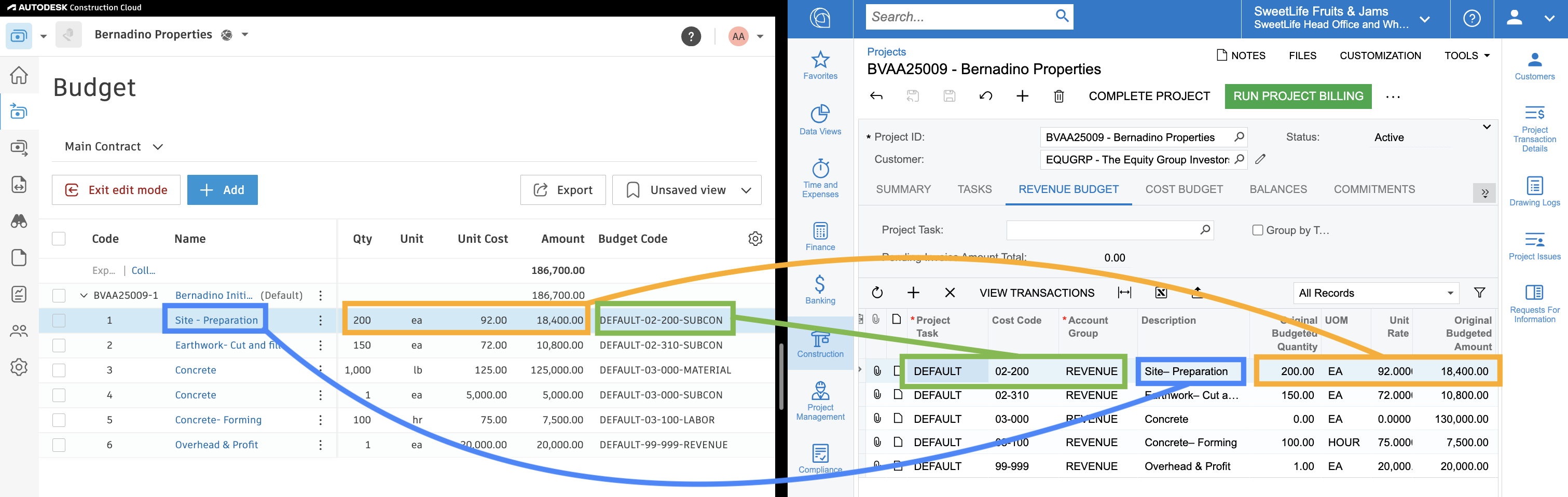The width and height of the screenshot is (1568, 497).
Task: Check the BVAA25009-1 row checkbox
Action: [x=59, y=295]
